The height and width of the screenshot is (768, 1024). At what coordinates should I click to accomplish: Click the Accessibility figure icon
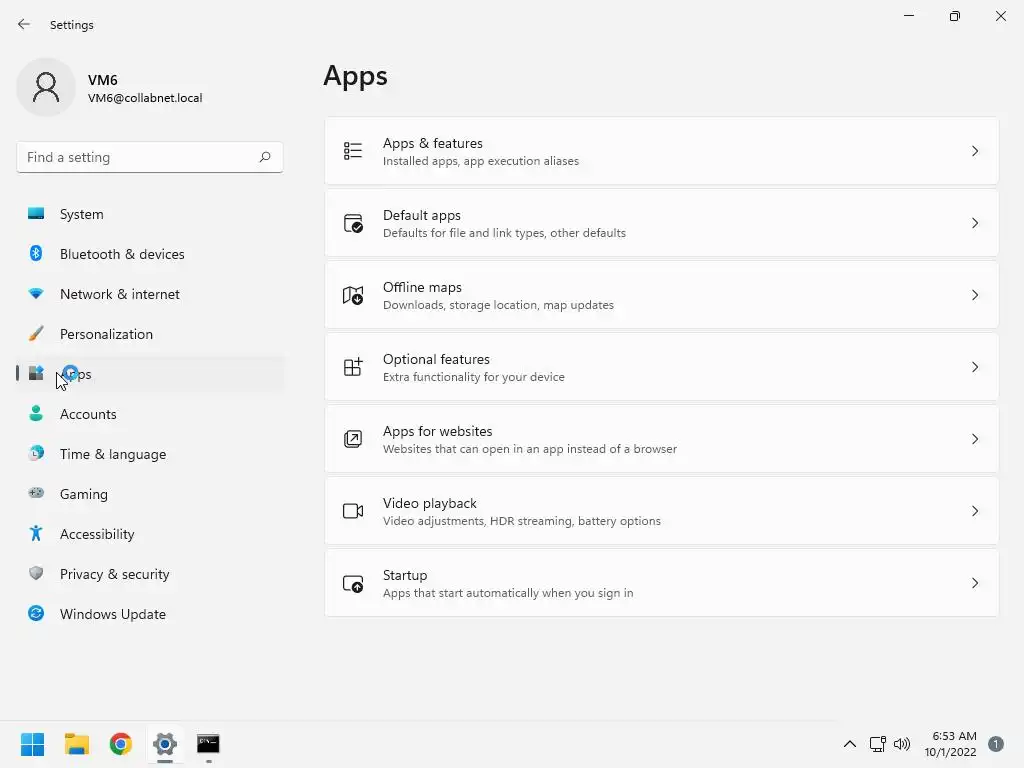[x=36, y=534]
